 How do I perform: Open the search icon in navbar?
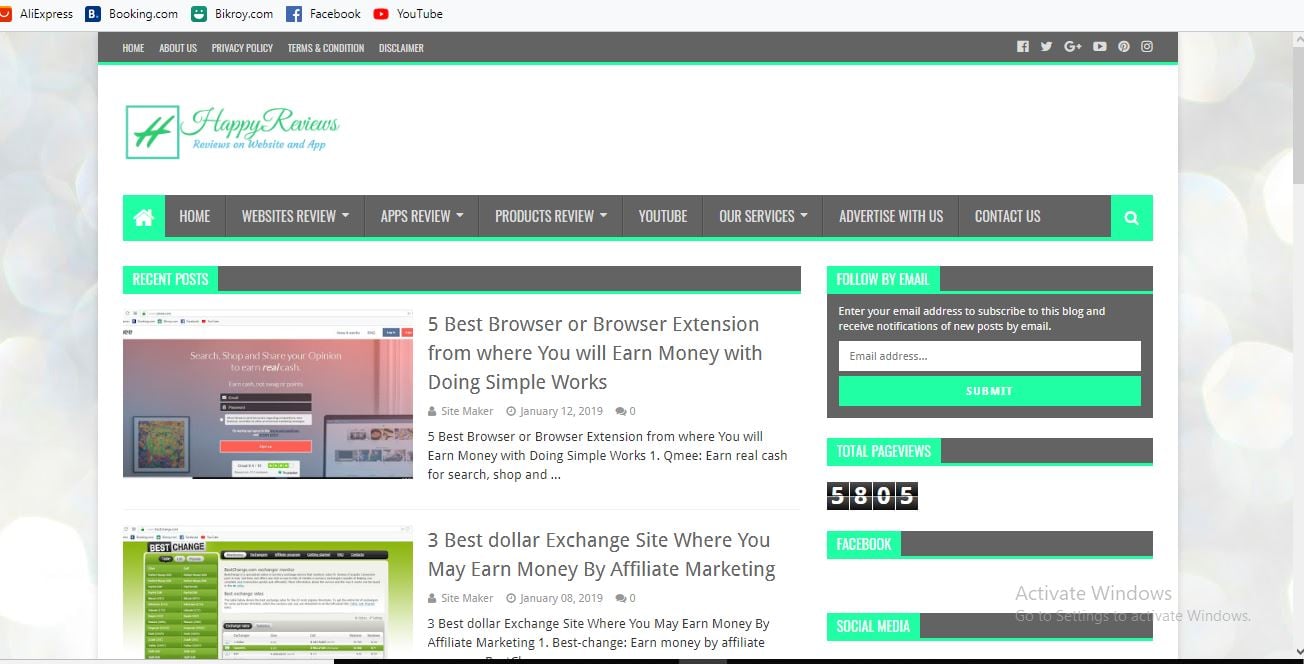pyautogui.click(x=1131, y=217)
